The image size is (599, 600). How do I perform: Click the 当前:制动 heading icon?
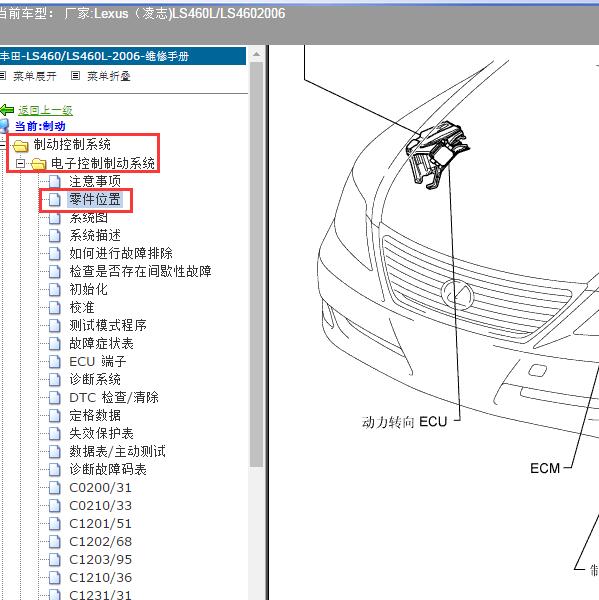[4, 126]
